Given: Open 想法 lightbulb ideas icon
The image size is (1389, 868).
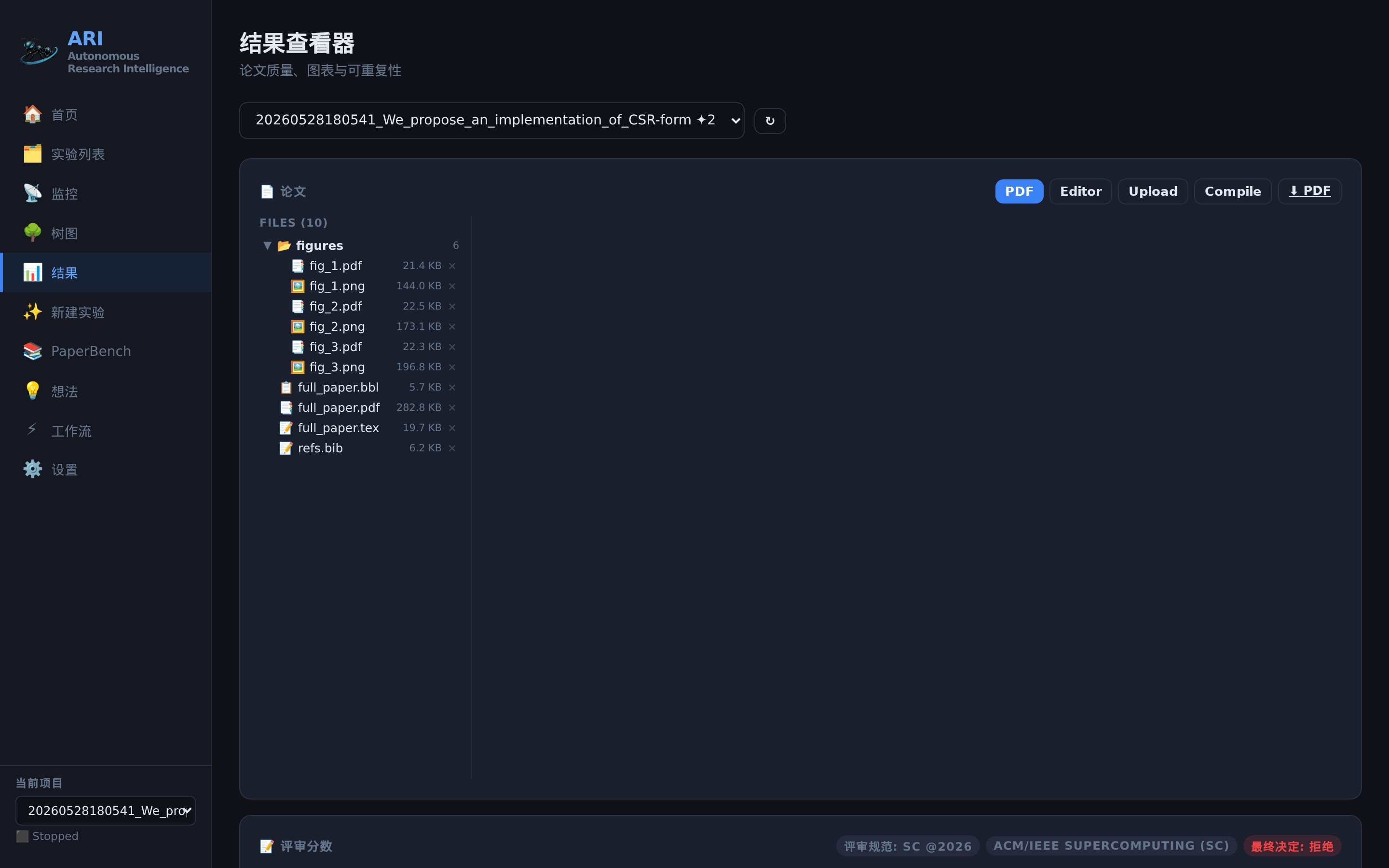Looking at the screenshot, I should [33, 391].
